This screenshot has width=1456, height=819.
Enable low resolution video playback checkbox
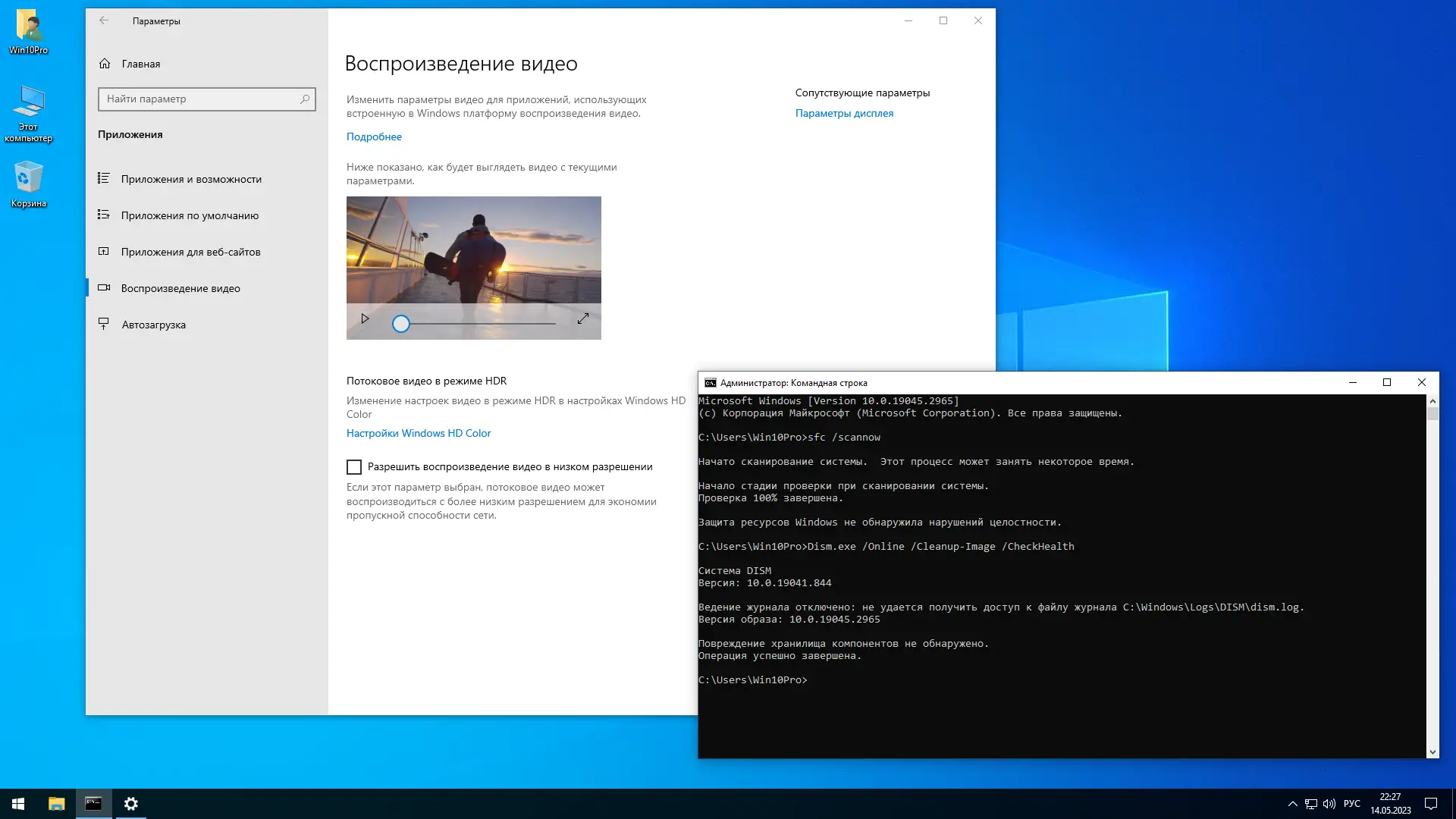(354, 467)
